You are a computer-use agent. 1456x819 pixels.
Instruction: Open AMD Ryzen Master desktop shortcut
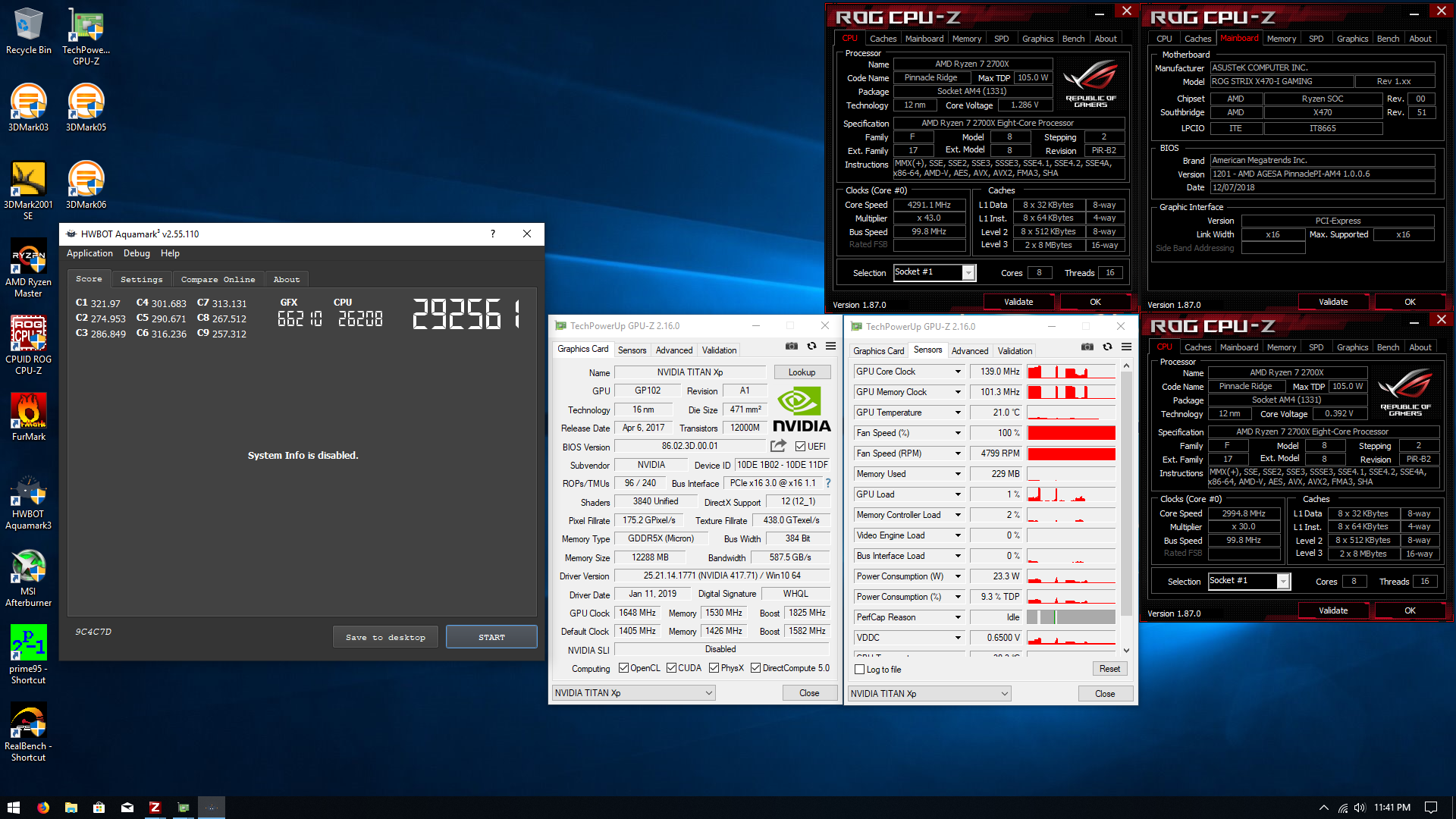[28, 268]
